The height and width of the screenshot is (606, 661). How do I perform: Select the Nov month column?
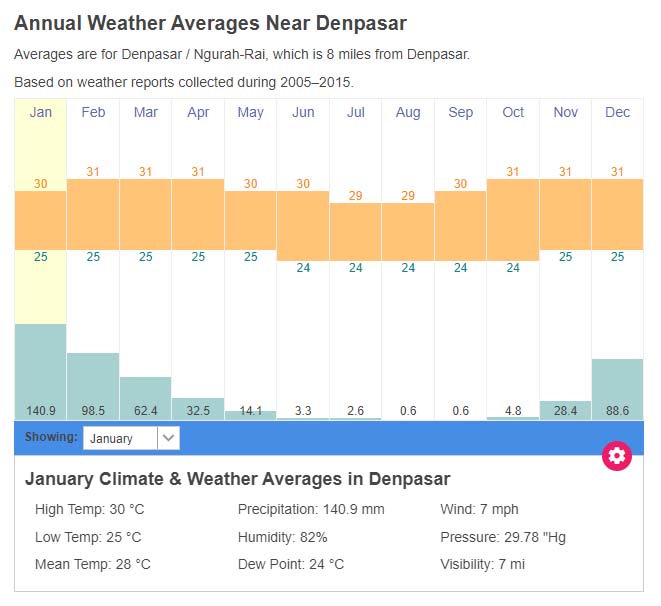(x=566, y=112)
